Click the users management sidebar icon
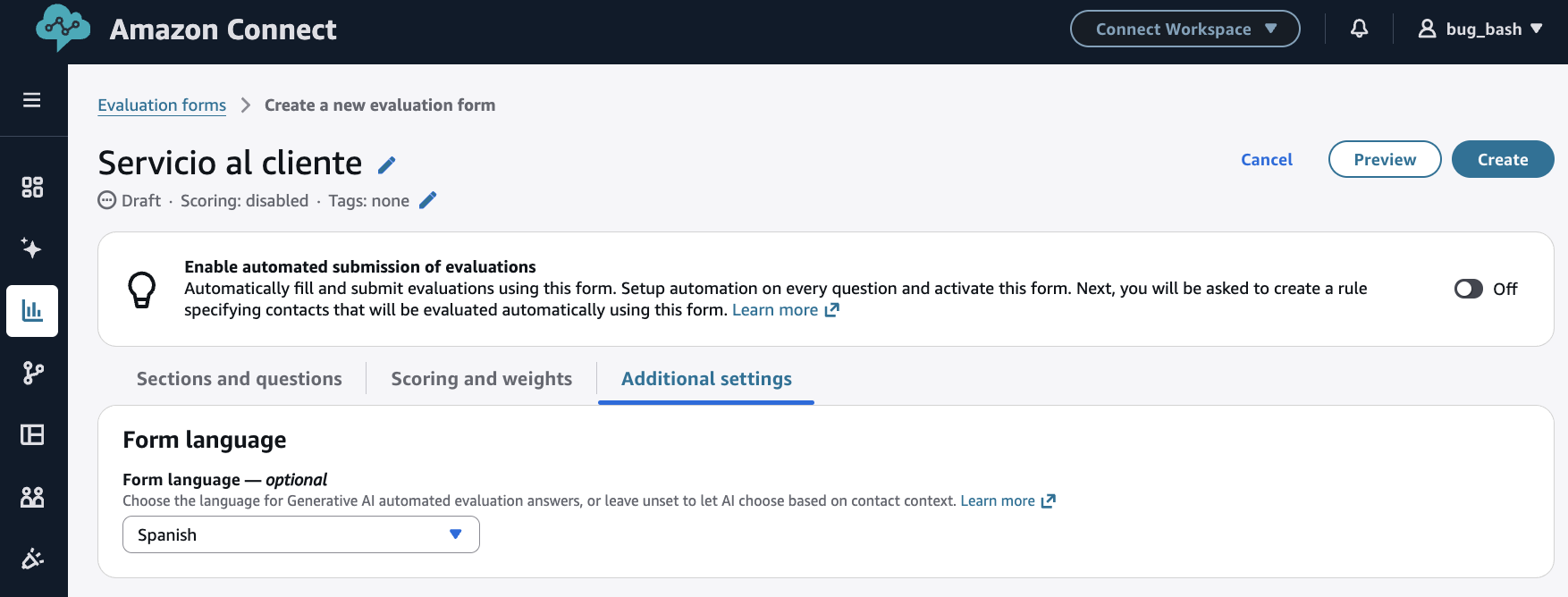Screen dimensions: 1568x597 pos(32,497)
